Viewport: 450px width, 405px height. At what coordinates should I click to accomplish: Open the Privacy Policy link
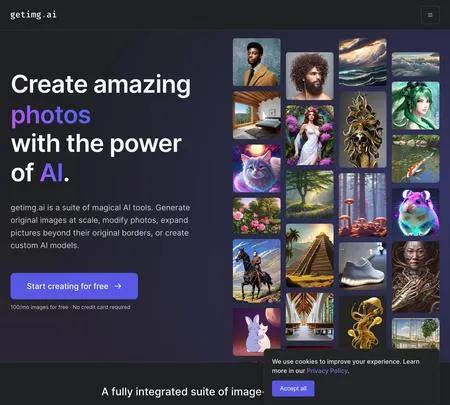tap(327, 371)
